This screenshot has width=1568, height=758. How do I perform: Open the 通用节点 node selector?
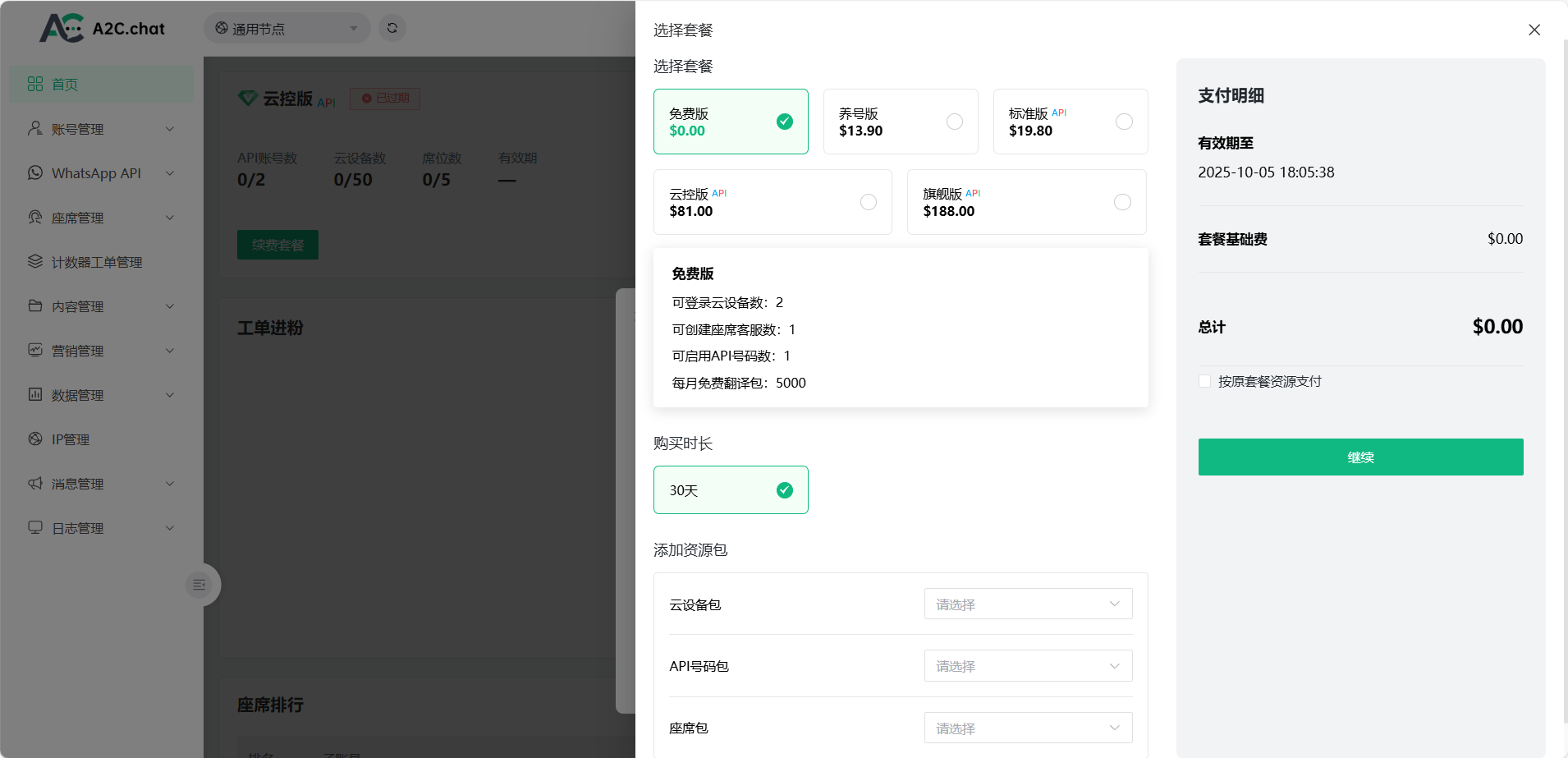(x=287, y=29)
